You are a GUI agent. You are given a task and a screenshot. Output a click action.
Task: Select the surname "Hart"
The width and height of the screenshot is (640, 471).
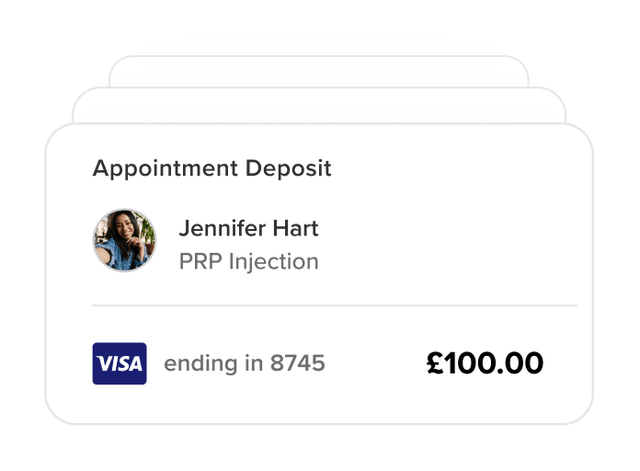pos(297,228)
